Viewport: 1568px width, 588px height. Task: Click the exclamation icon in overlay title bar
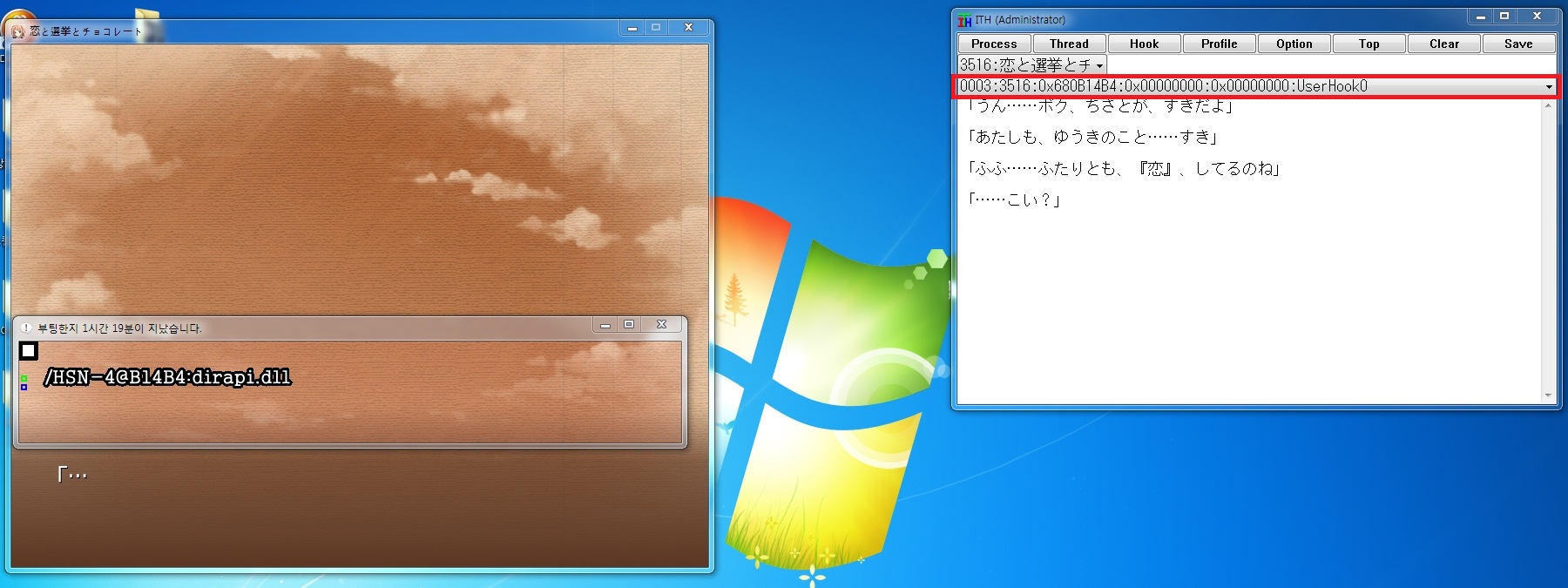click(26, 328)
